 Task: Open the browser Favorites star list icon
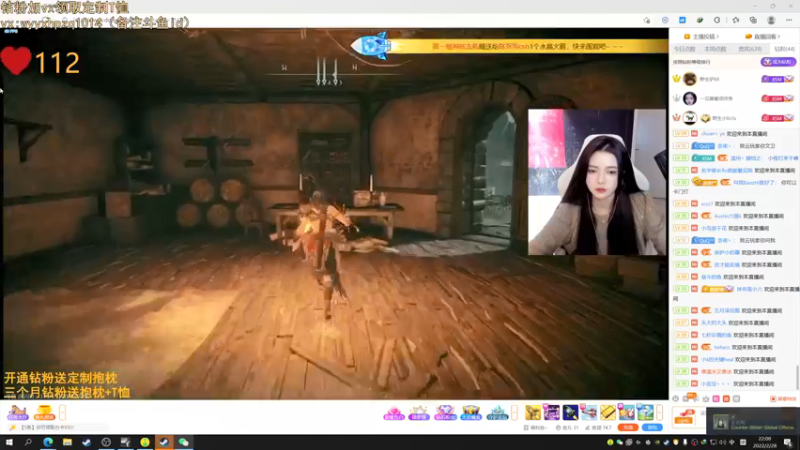[736, 20]
